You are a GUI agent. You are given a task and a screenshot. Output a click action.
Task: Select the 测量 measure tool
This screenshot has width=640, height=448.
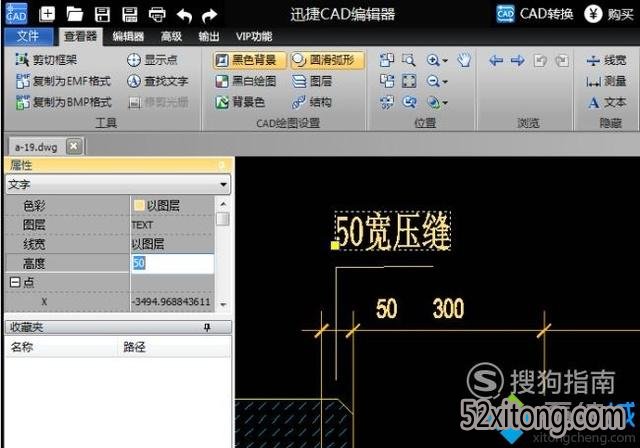tap(606, 81)
